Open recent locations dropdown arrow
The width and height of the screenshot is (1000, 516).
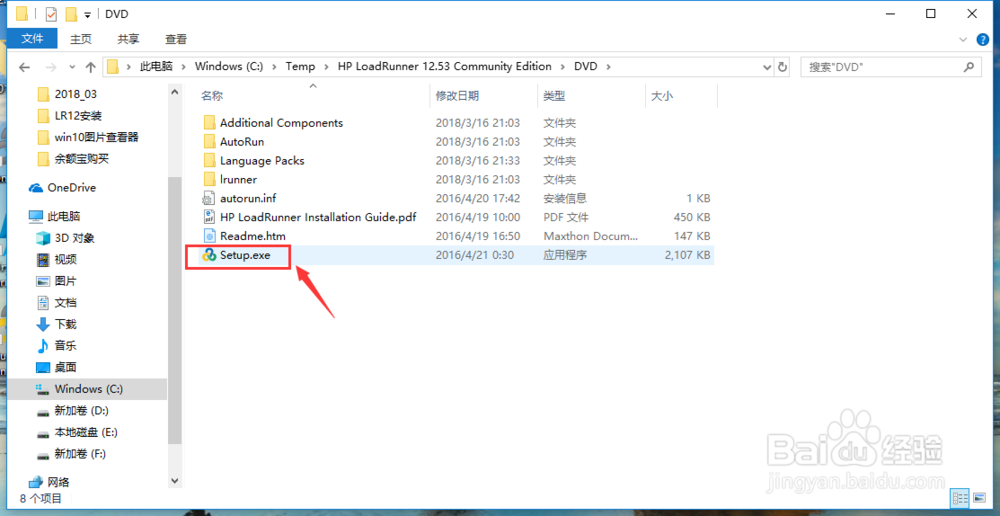pos(72,66)
